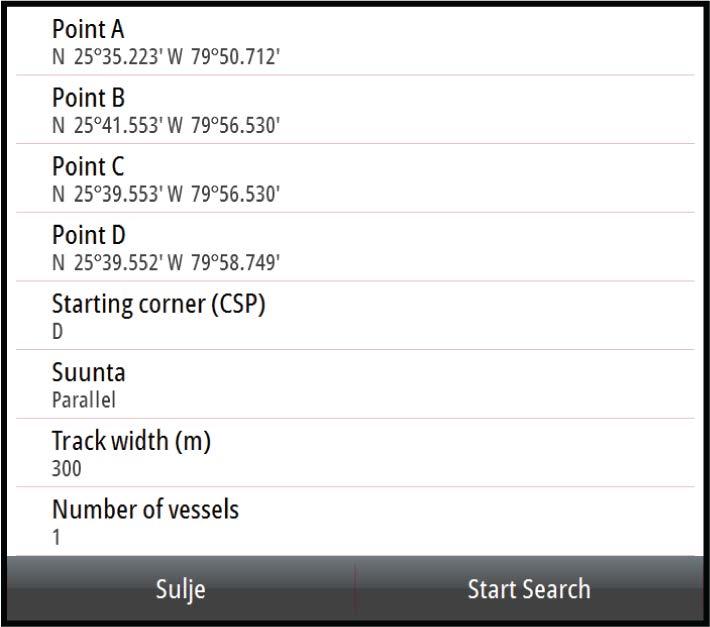Open Track width (m) setting
710x627 pixels.
point(355,453)
